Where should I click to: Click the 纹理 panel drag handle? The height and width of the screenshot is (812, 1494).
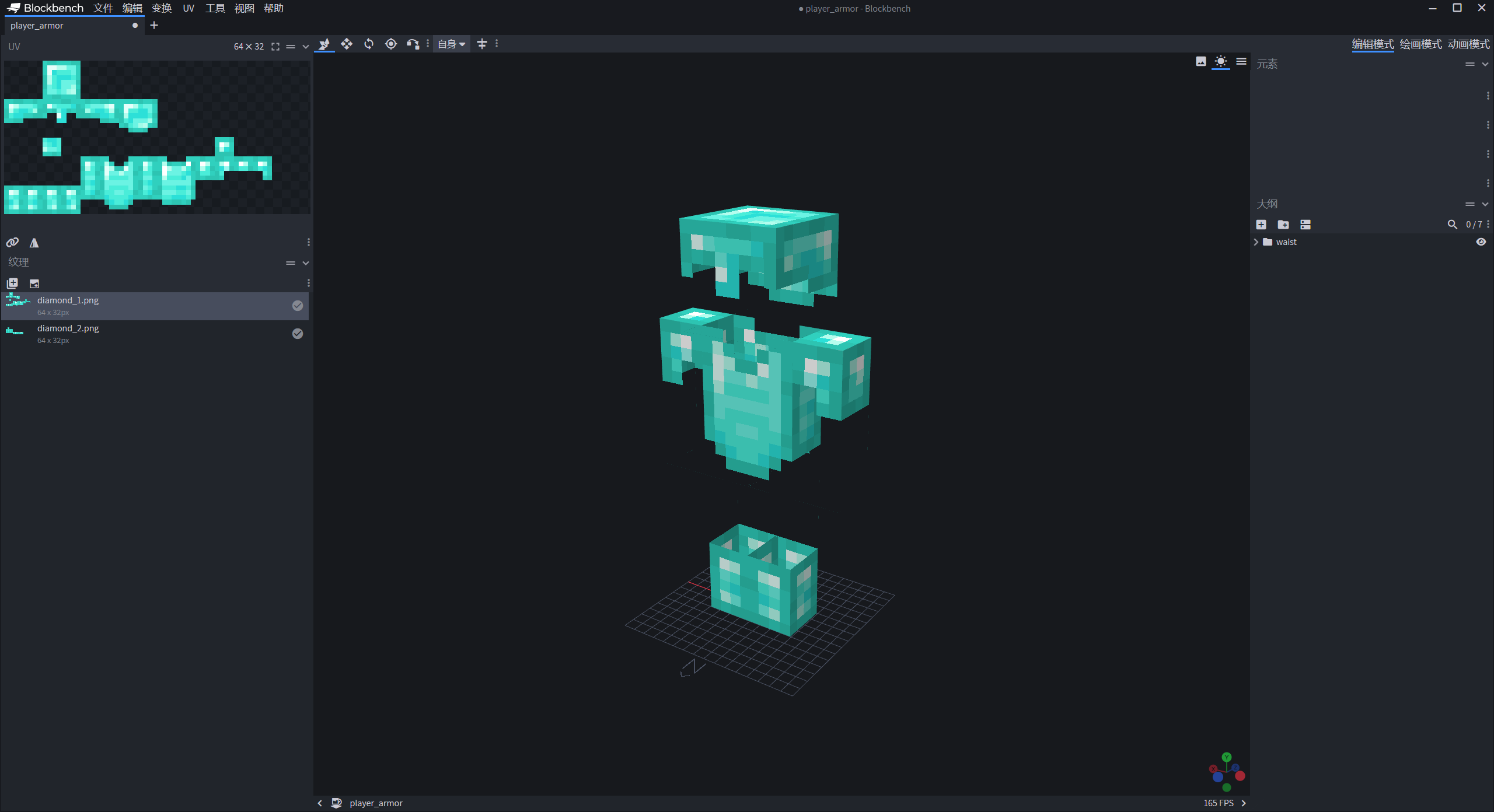tap(291, 263)
